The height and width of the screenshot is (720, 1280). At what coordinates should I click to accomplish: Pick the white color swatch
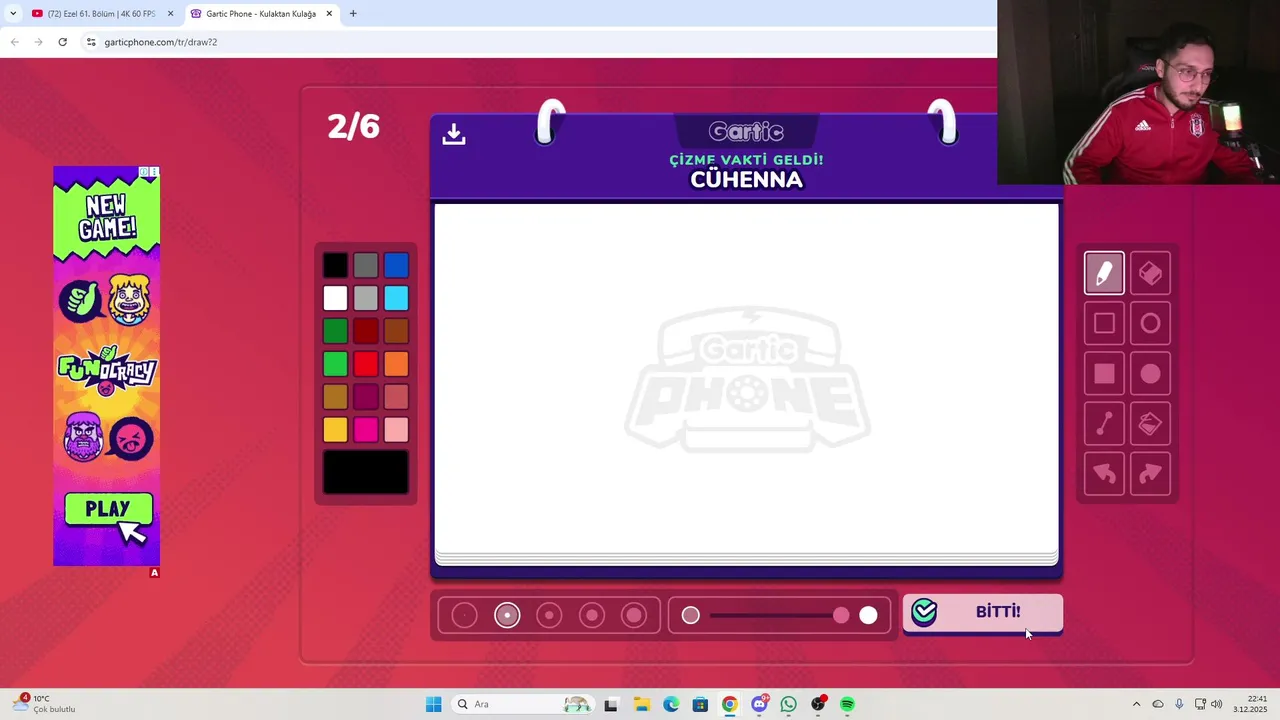335,298
